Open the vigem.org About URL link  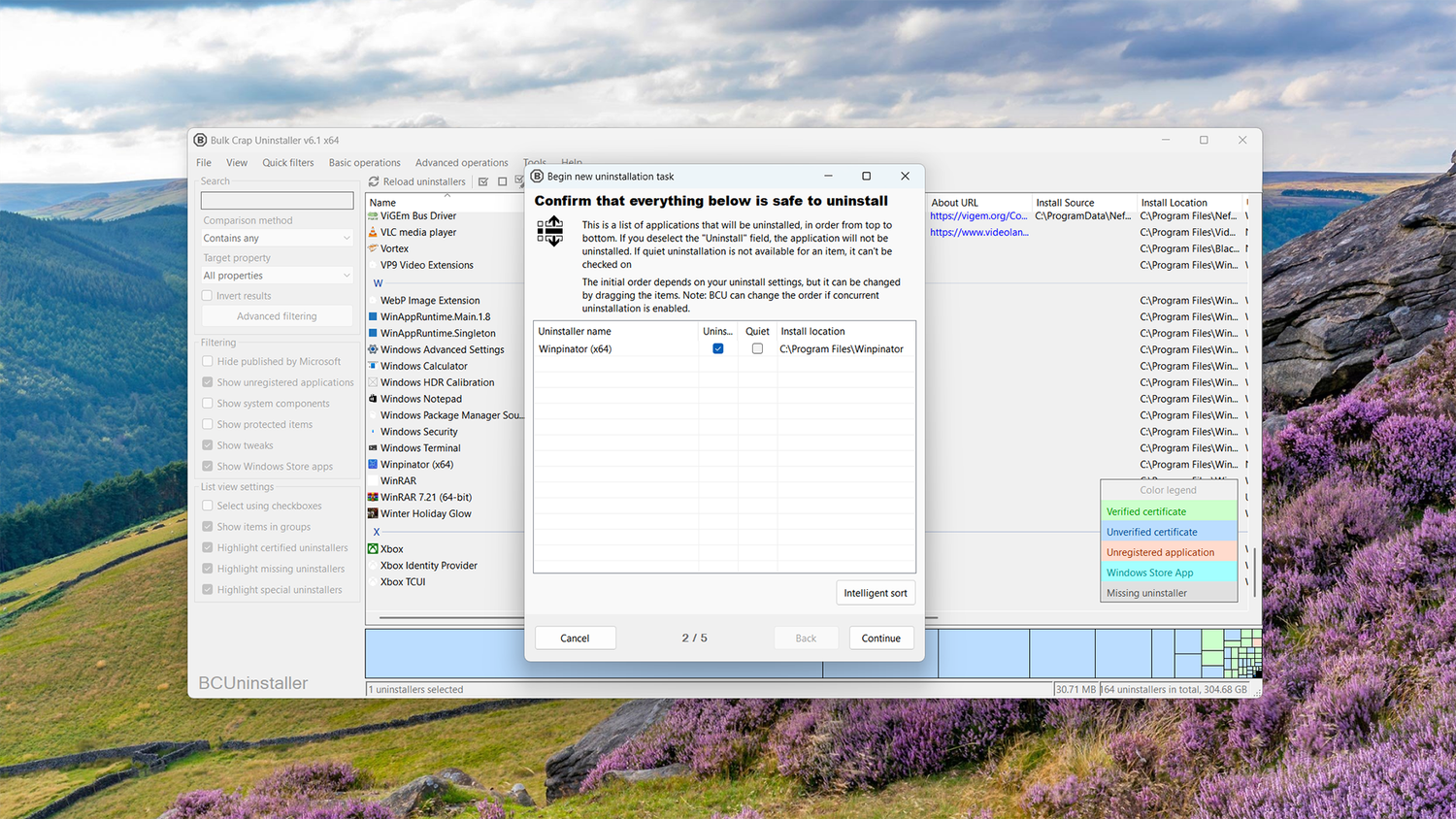point(978,216)
